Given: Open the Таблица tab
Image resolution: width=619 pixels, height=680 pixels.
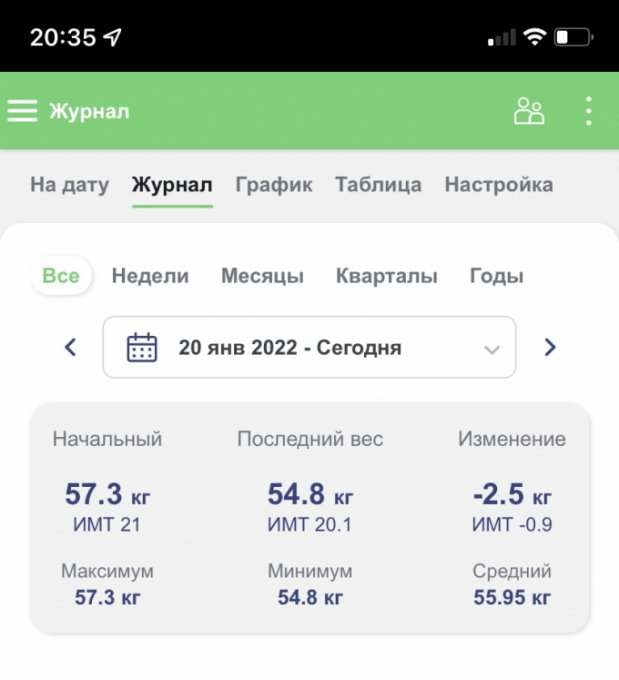Looking at the screenshot, I should [x=378, y=185].
